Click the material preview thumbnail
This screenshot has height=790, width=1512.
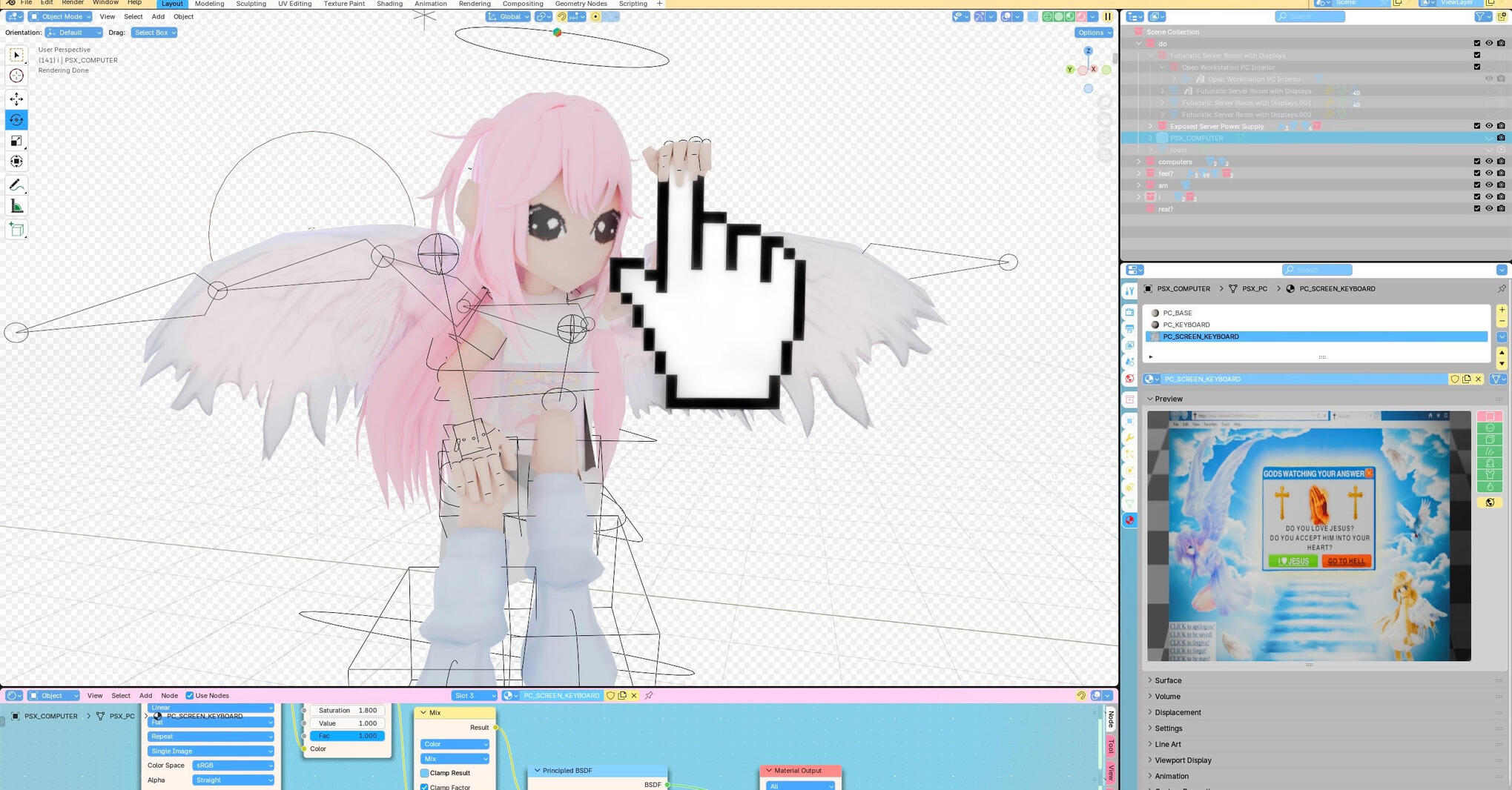click(x=1308, y=536)
